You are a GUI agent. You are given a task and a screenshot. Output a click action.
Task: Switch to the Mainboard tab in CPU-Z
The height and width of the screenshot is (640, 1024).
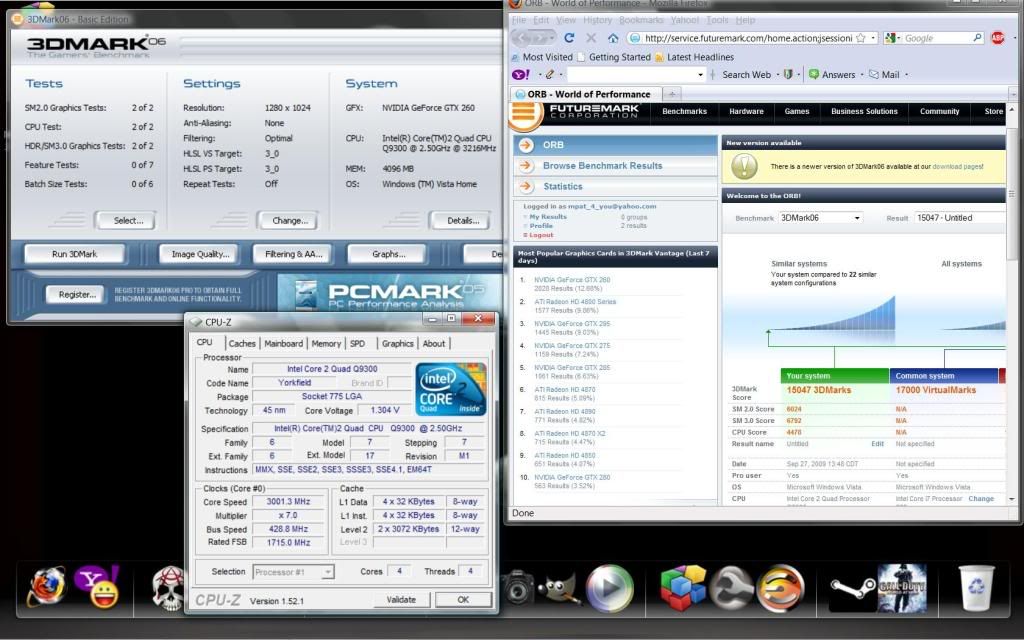click(x=283, y=343)
